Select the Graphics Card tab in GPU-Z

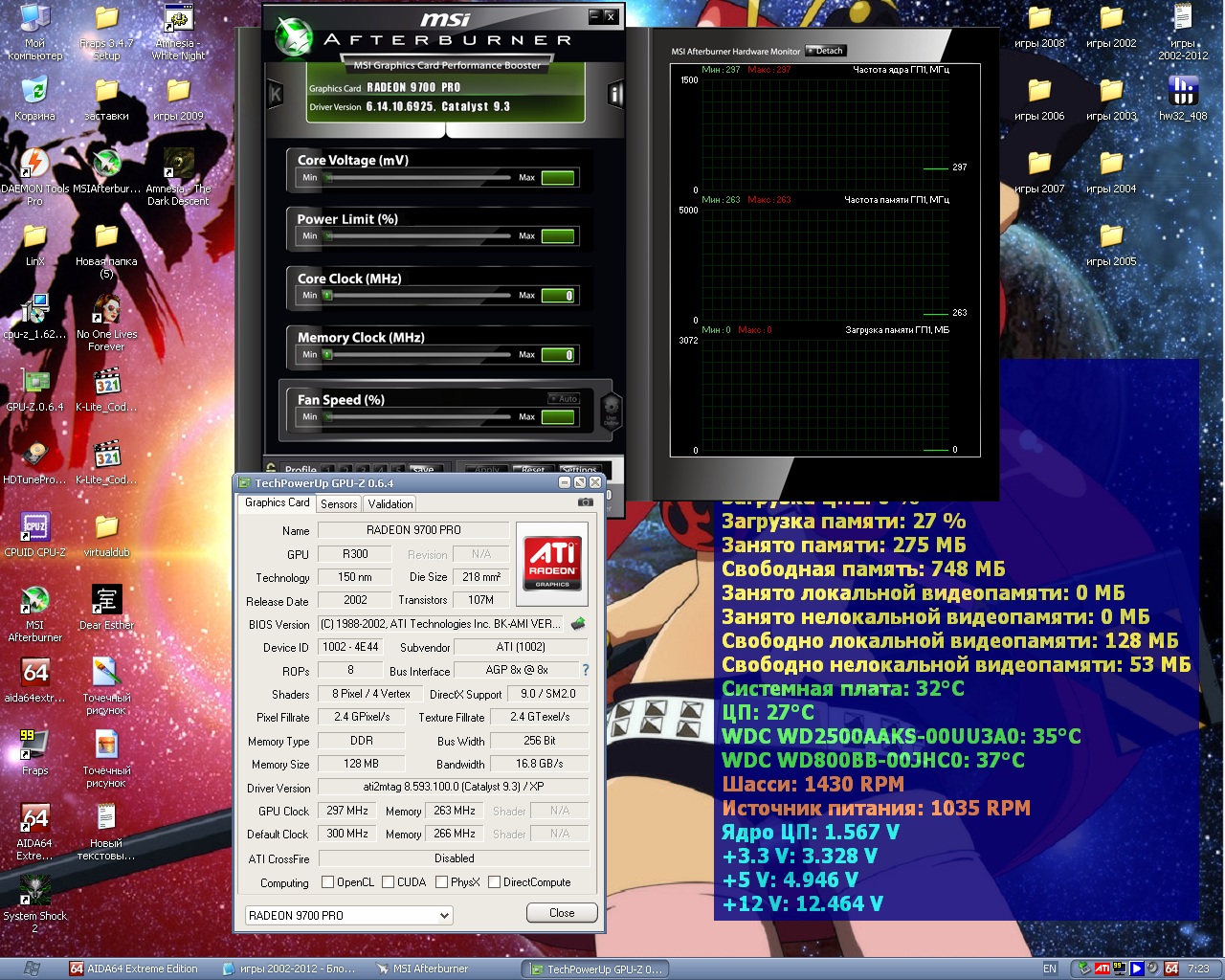277,502
